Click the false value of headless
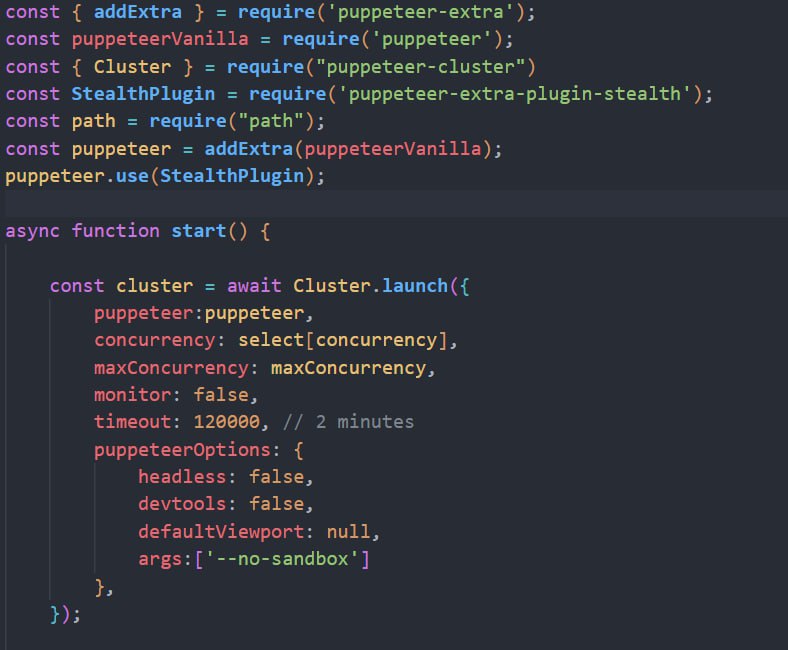 coord(277,478)
